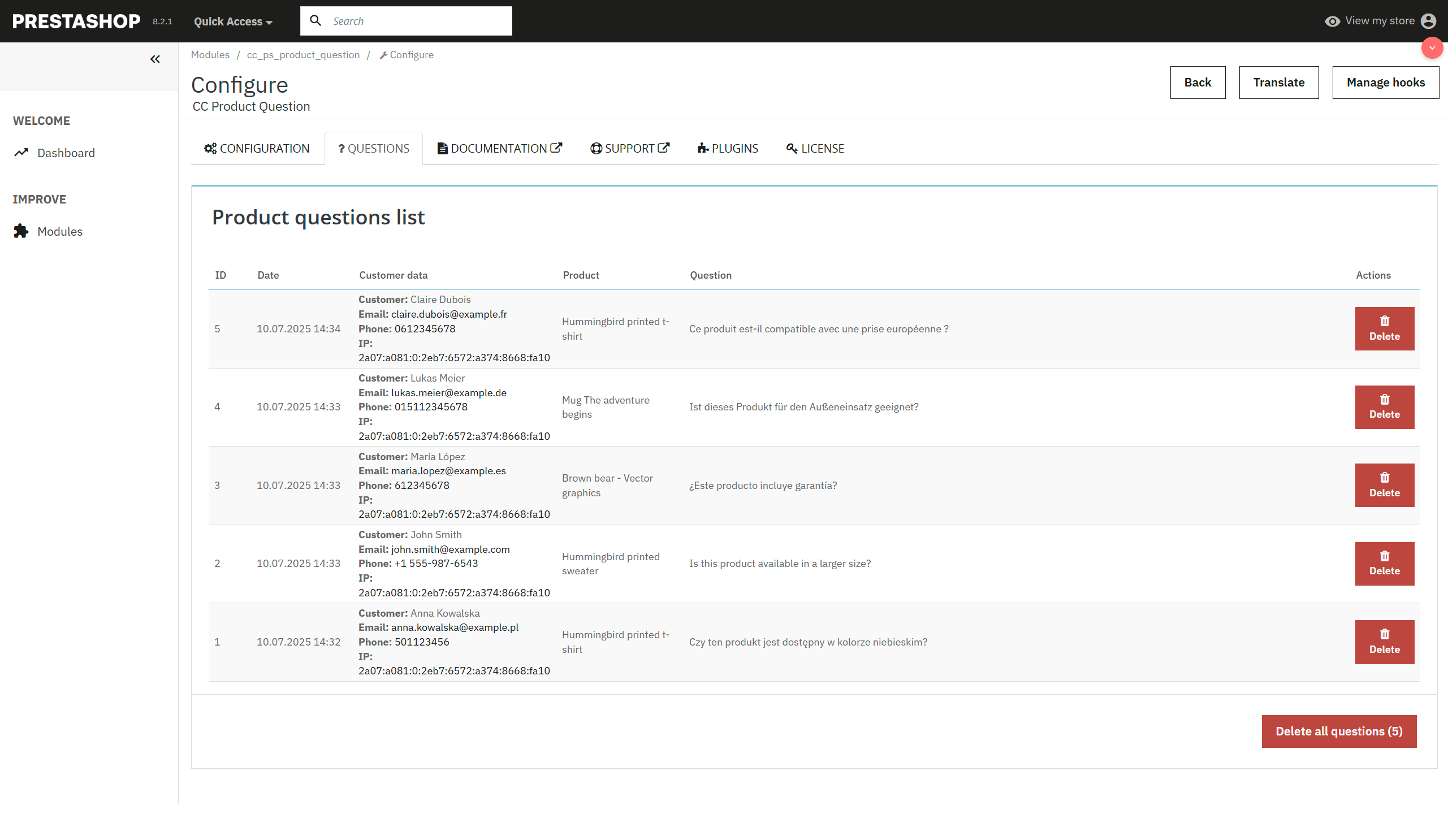Switch to the Questions tab
The image size is (1448, 840).
pyautogui.click(x=374, y=148)
